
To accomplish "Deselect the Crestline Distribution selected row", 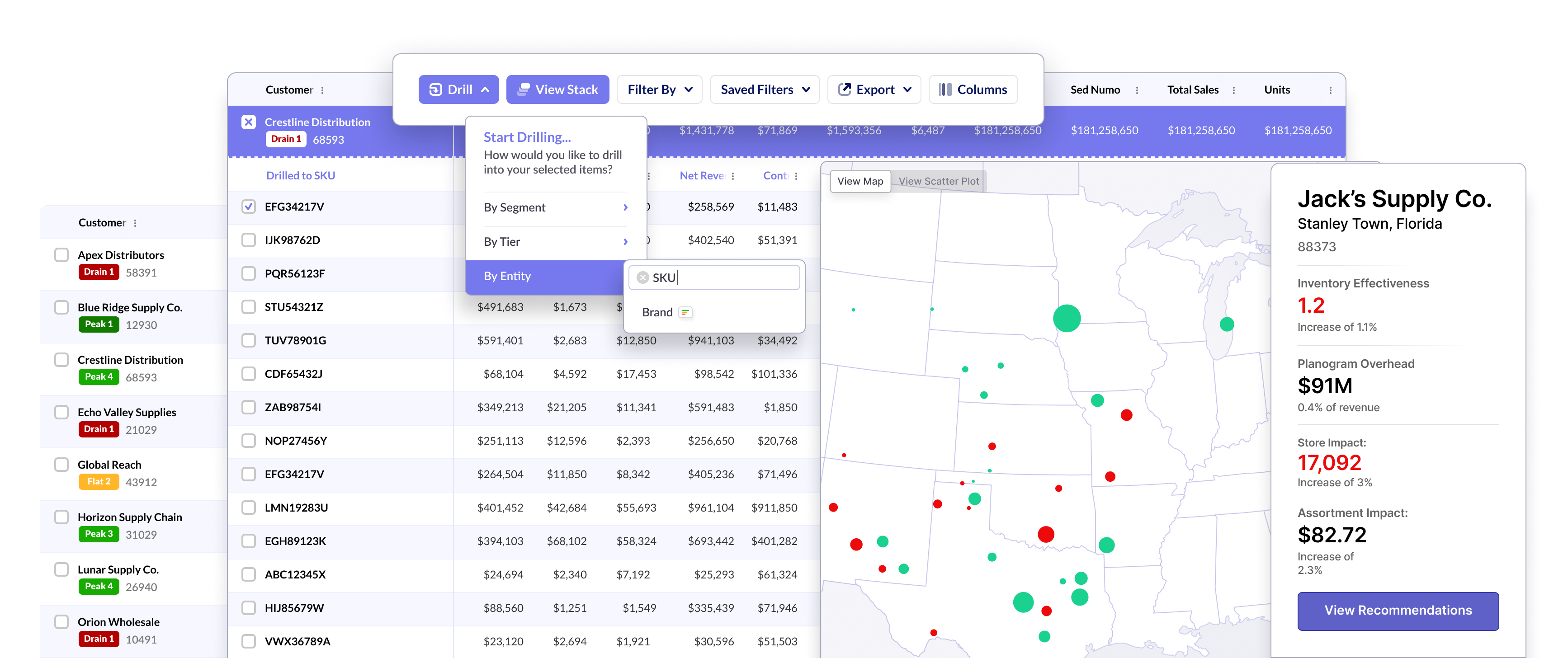I will 248,122.
